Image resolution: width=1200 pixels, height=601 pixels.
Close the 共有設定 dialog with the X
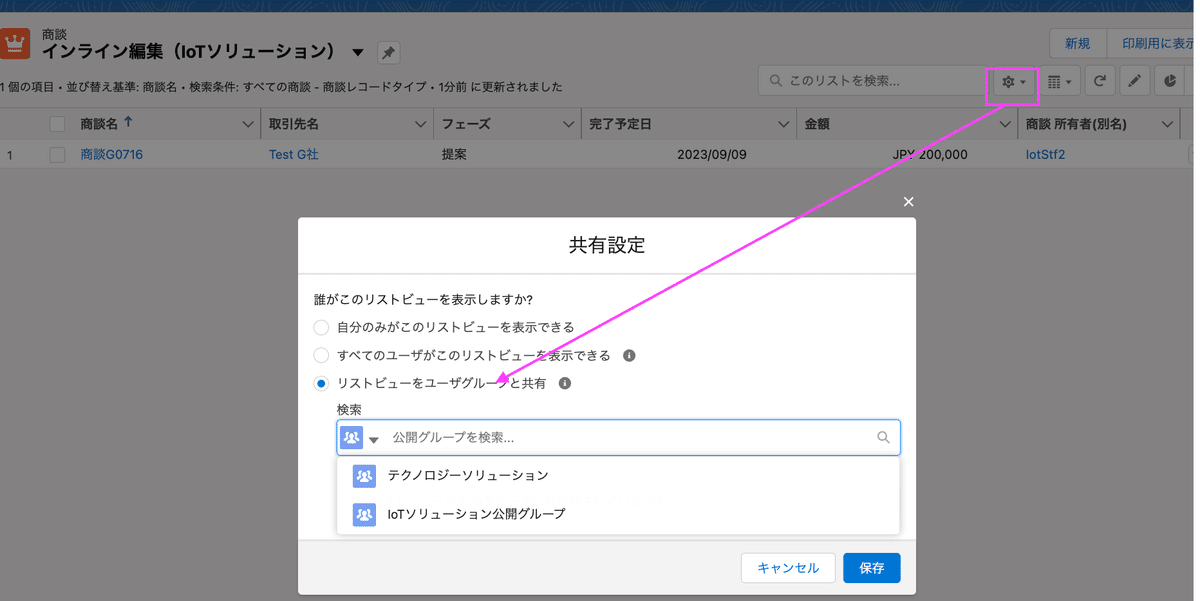click(908, 202)
